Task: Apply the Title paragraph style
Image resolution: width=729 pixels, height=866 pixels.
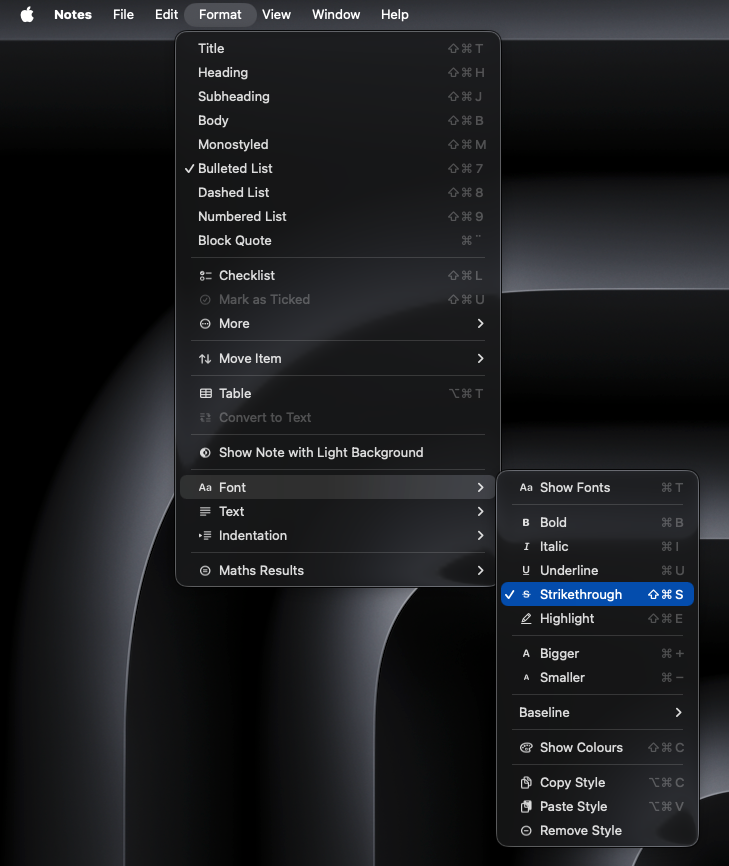Action: [337, 49]
